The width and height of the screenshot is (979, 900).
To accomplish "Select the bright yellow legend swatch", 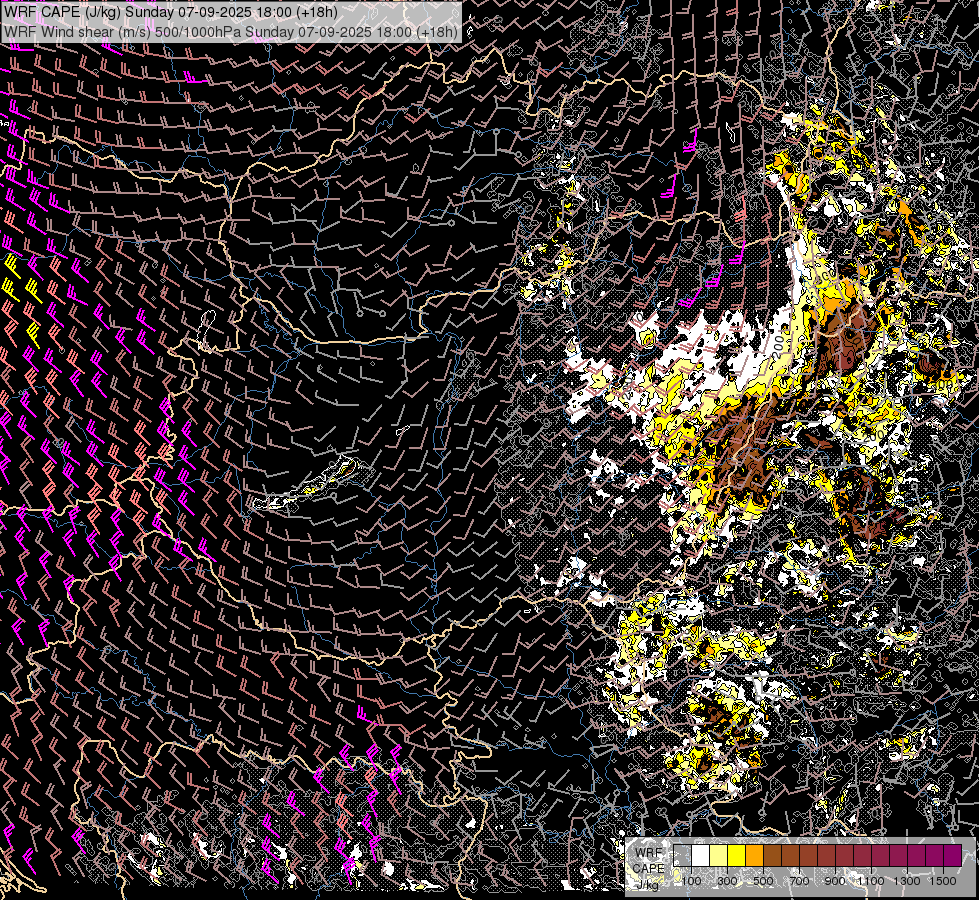I will pos(737,855).
